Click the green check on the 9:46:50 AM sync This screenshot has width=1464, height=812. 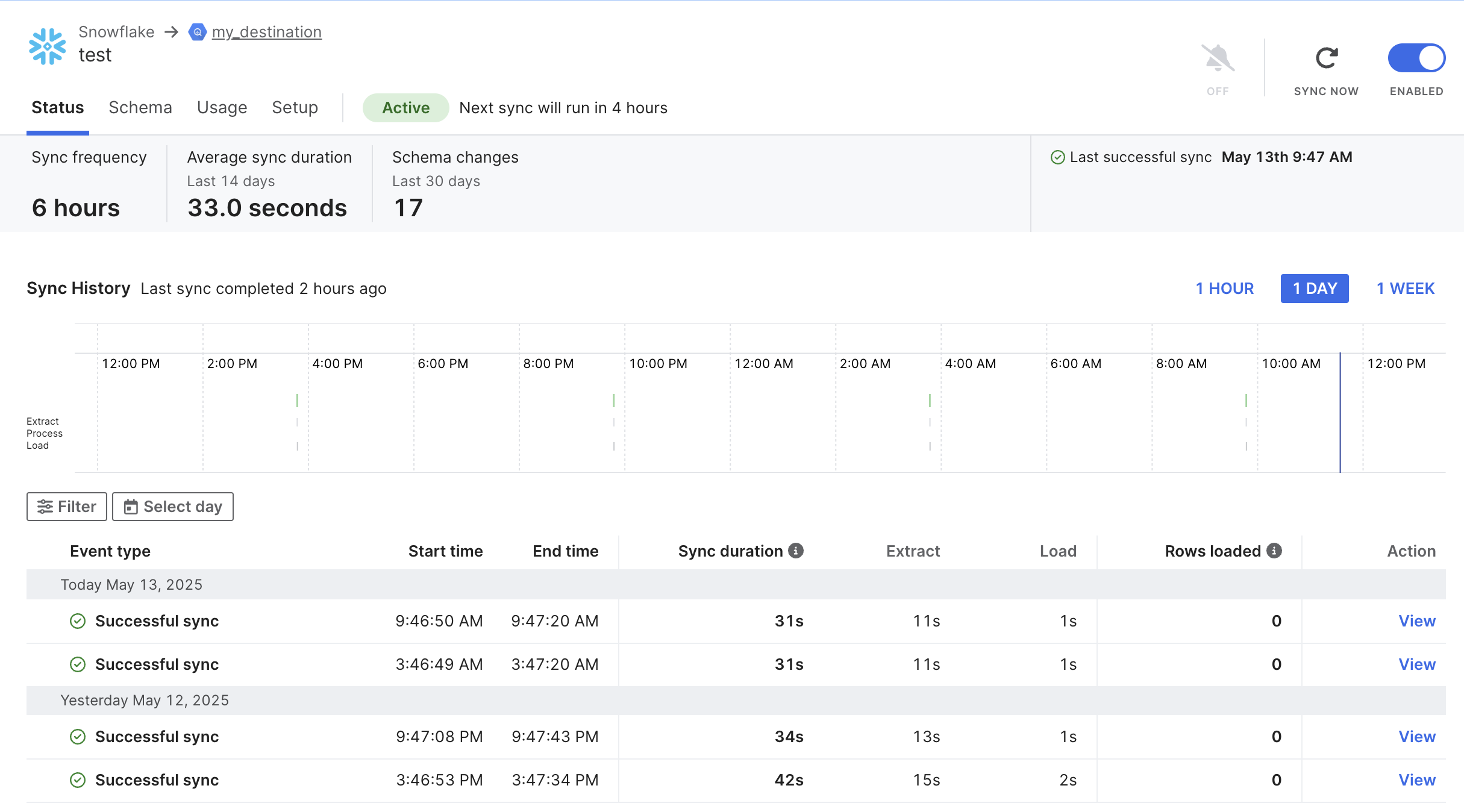(x=78, y=621)
